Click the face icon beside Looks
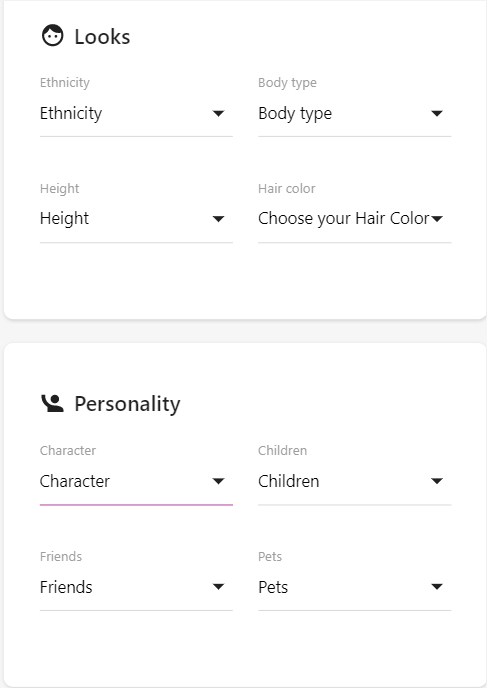Viewport: 487px width, 688px height. point(53,36)
